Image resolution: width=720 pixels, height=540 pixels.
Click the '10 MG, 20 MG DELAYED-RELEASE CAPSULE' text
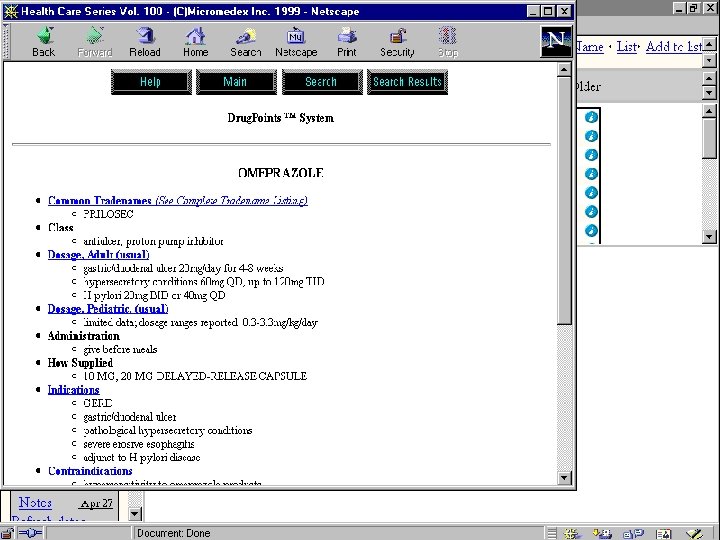tap(195, 376)
